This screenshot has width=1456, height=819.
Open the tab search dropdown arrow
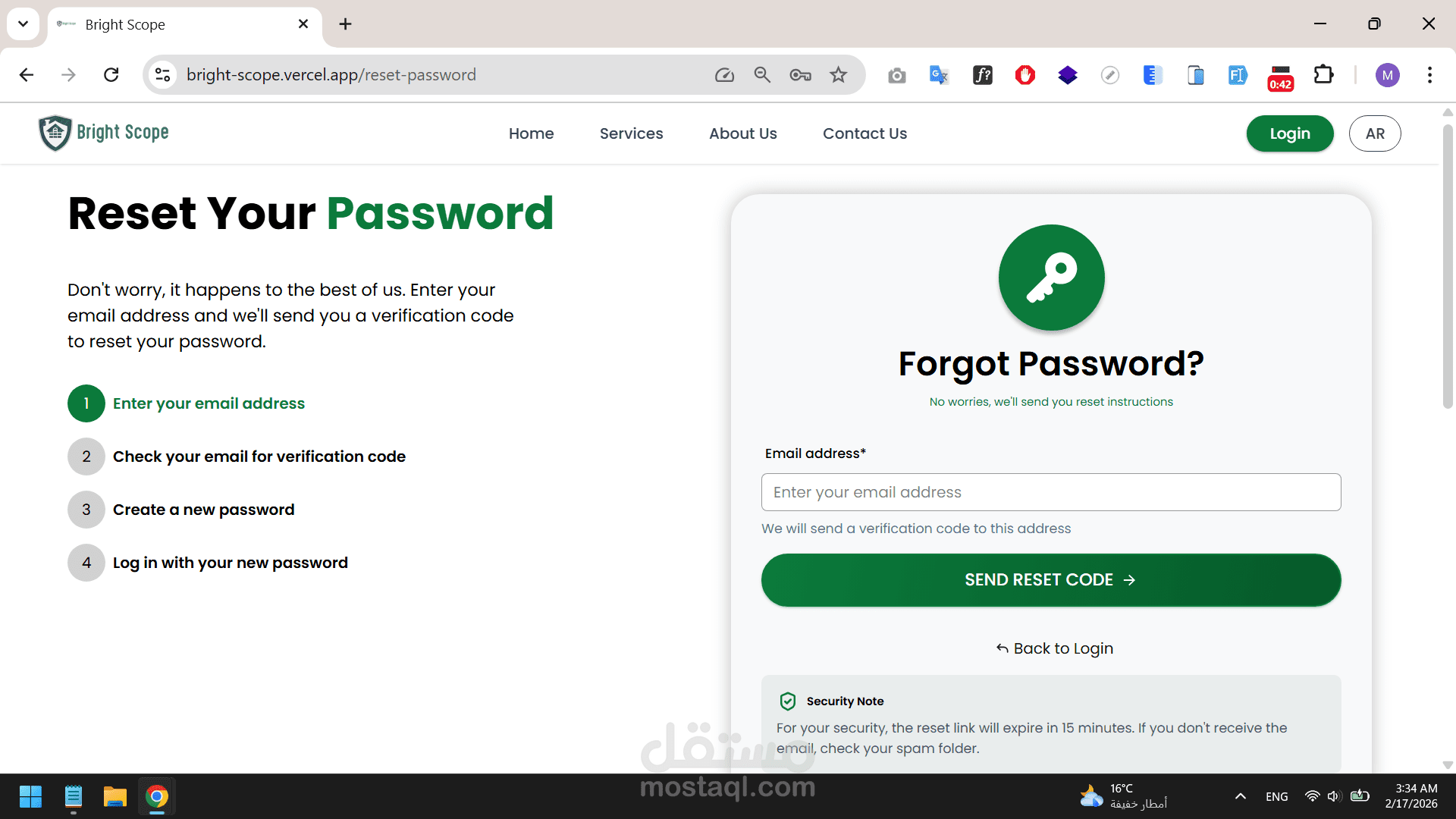(x=23, y=24)
